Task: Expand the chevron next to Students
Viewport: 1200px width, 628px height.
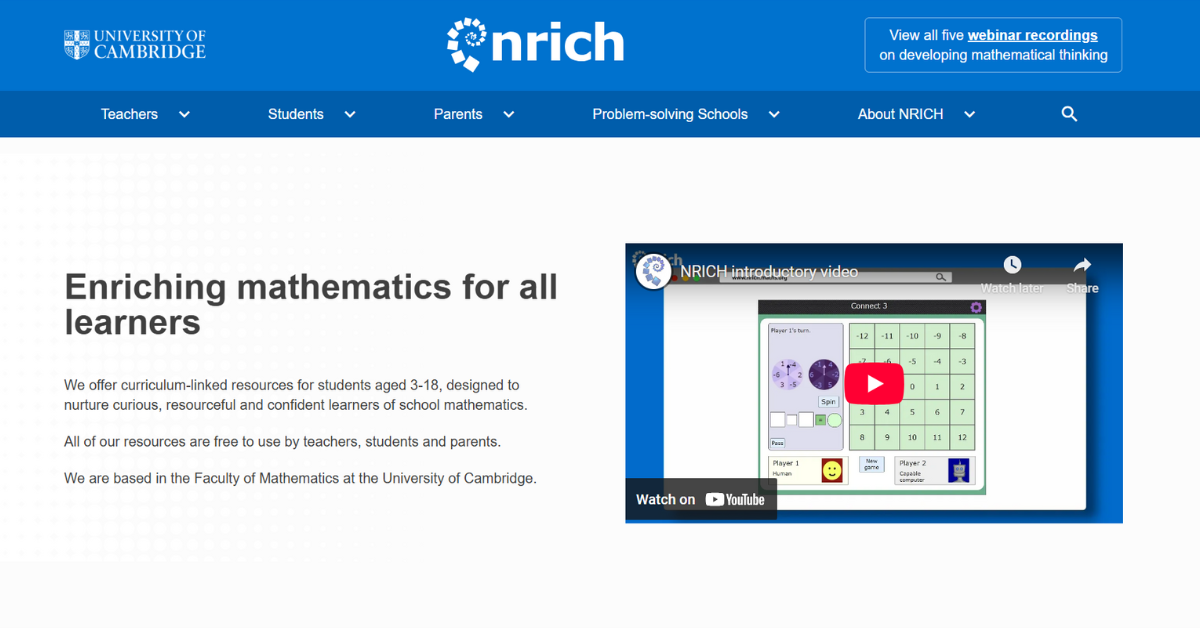Action: pos(350,114)
